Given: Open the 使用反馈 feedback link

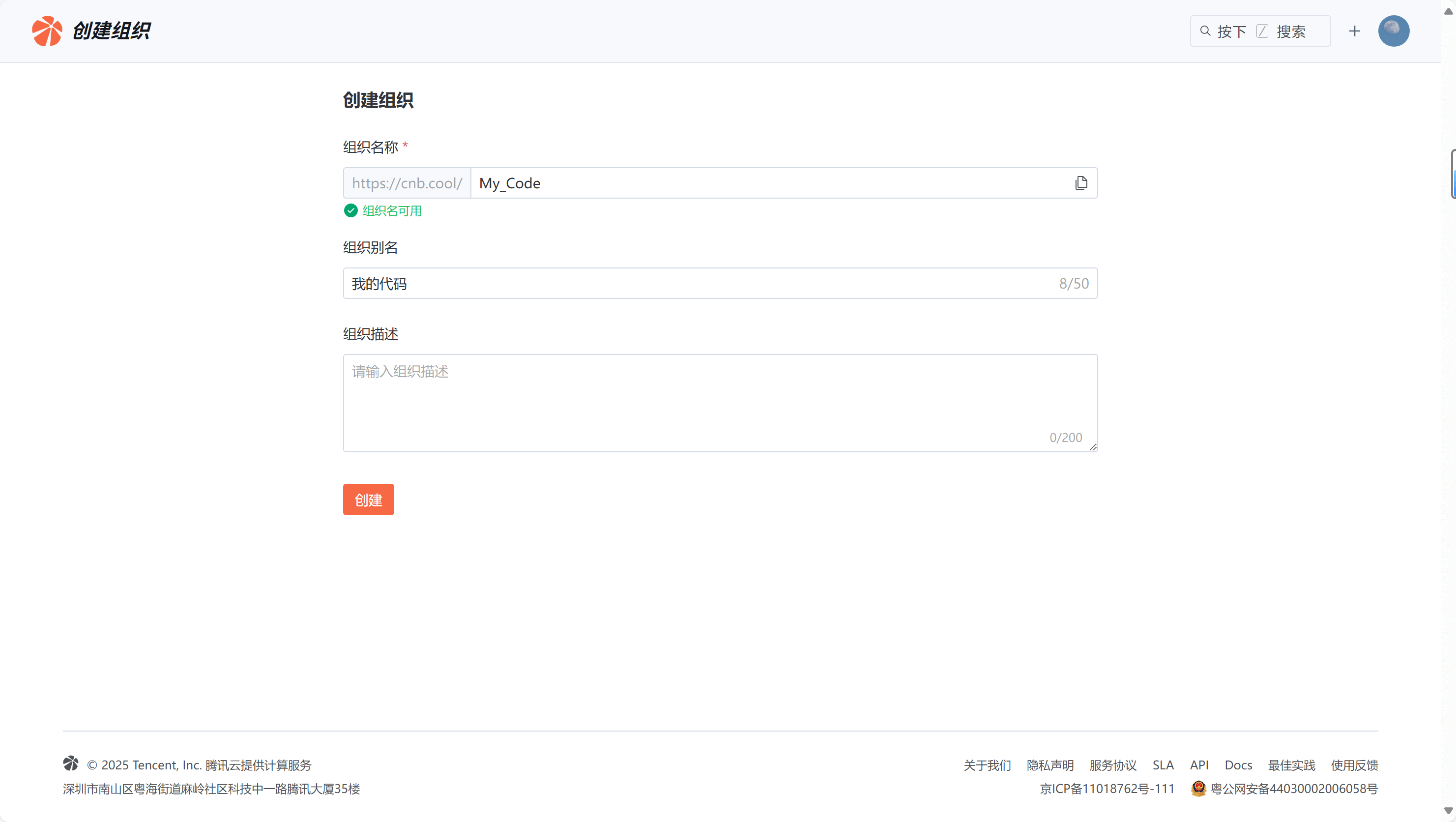Looking at the screenshot, I should click(x=1354, y=765).
